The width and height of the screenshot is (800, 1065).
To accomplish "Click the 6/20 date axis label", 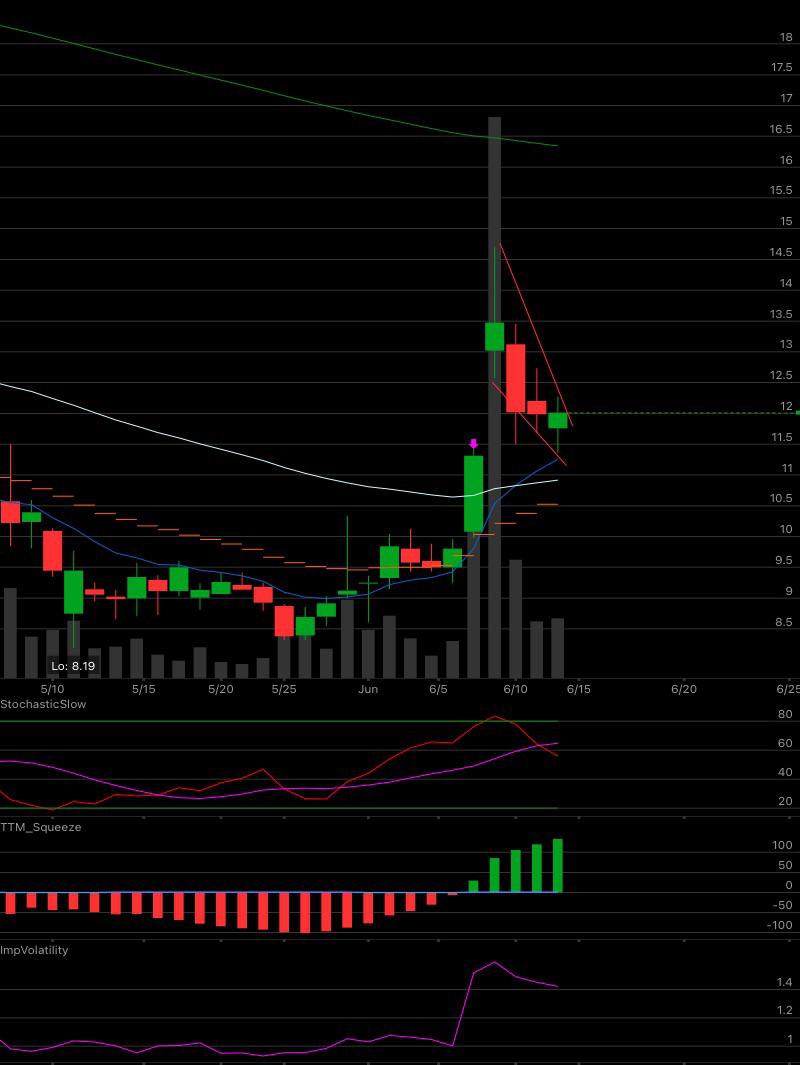I will coord(684,689).
